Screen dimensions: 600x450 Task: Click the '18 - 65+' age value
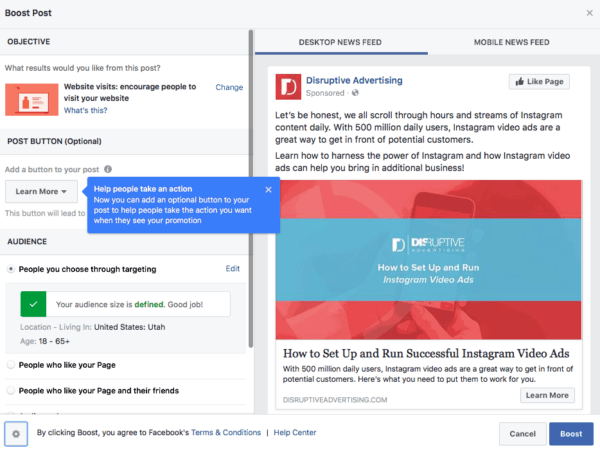coord(54,341)
